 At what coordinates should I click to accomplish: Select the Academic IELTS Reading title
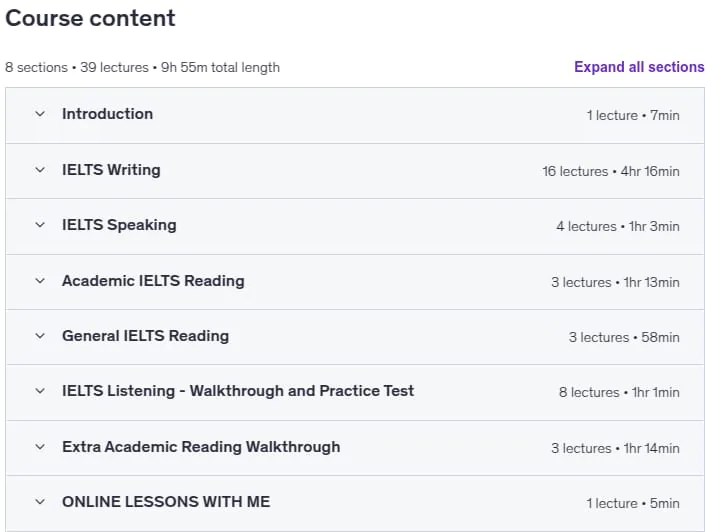click(x=153, y=281)
